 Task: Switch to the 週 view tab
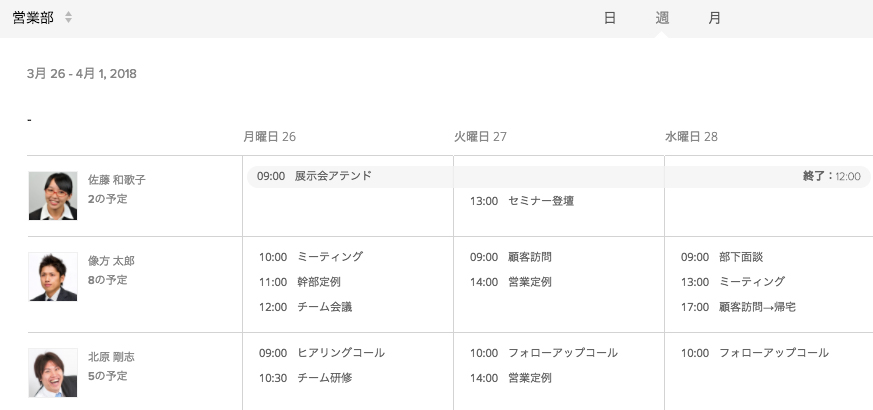pyautogui.click(x=662, y=18)
